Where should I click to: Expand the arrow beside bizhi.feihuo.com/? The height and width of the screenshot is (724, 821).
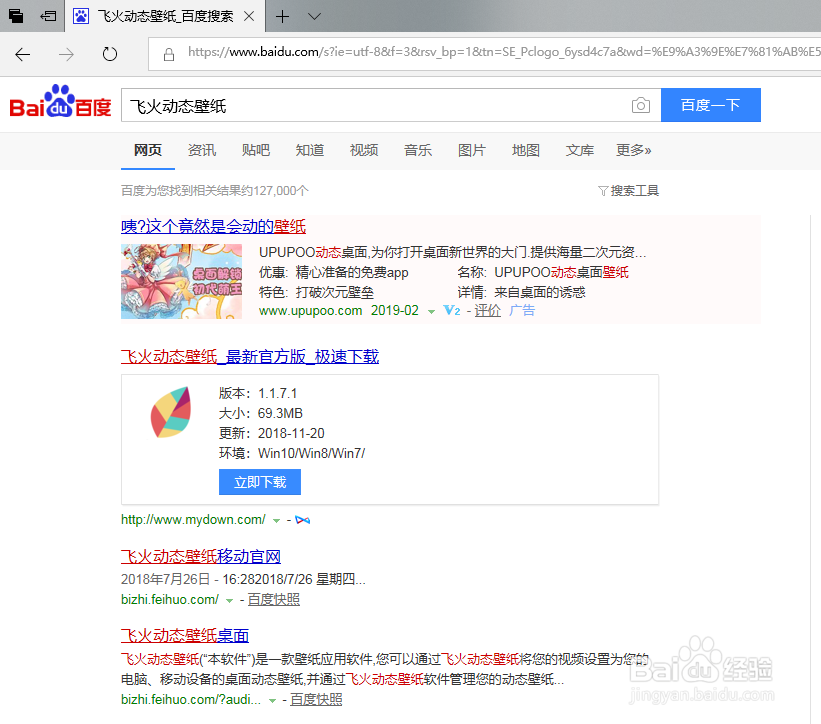[x=229, y=601]
